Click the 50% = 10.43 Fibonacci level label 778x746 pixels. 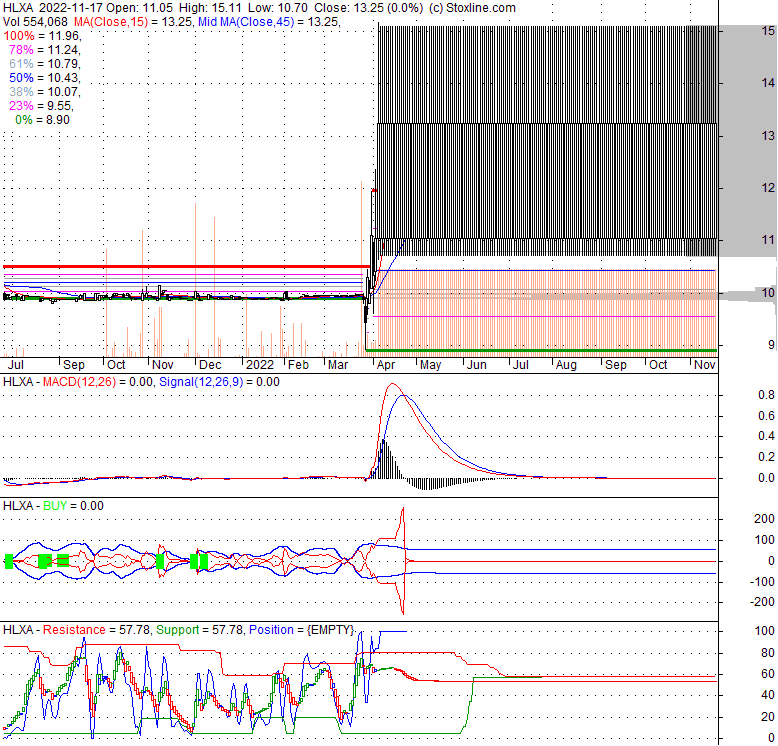coord(42,77)
